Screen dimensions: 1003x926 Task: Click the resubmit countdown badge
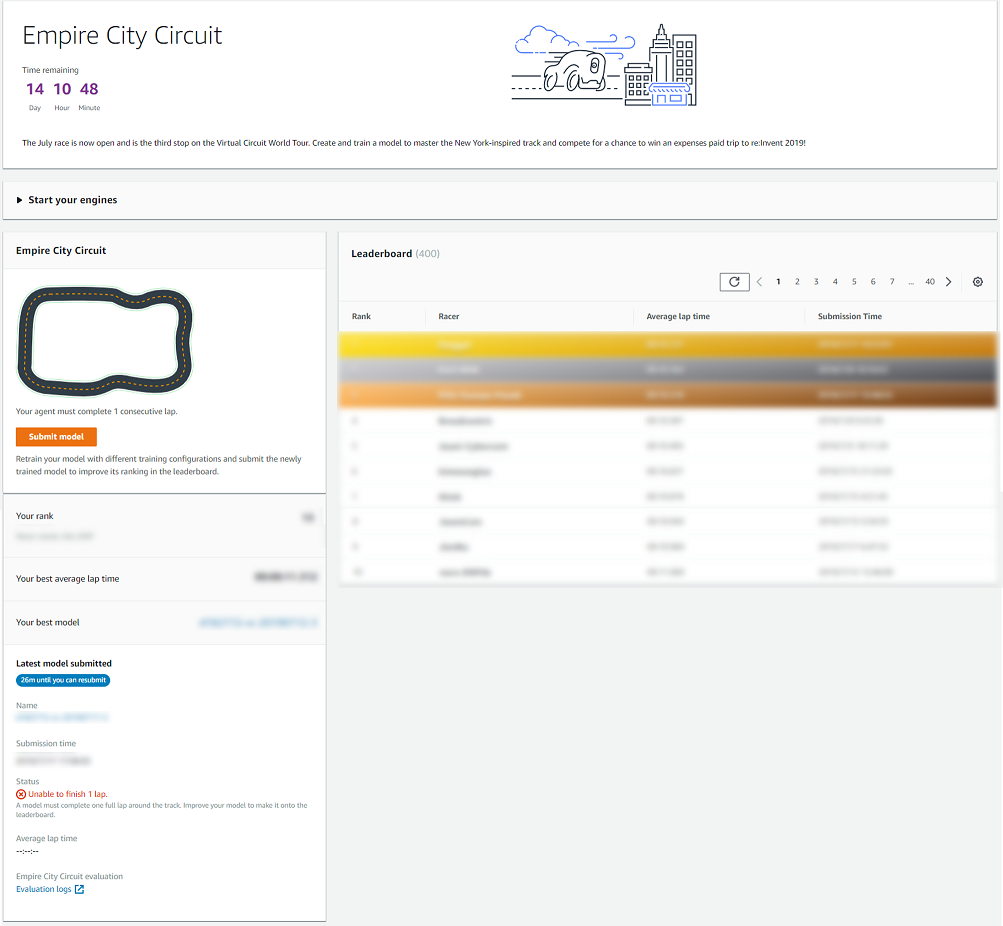63,680
